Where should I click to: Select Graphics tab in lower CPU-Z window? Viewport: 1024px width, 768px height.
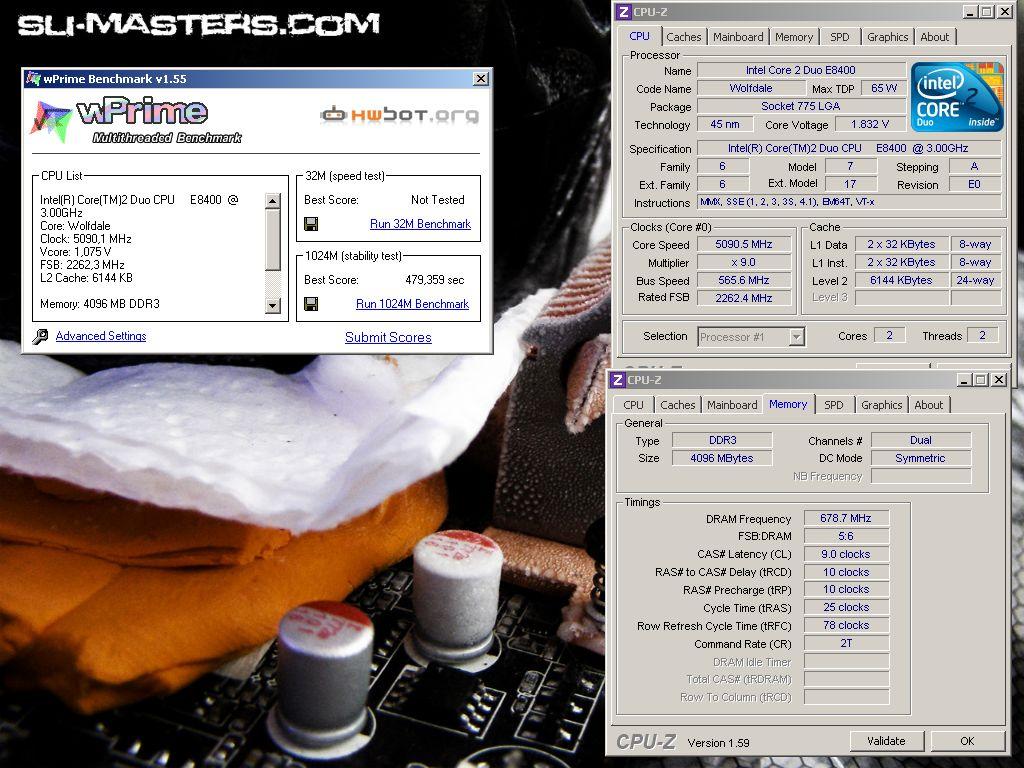(882, 405)
